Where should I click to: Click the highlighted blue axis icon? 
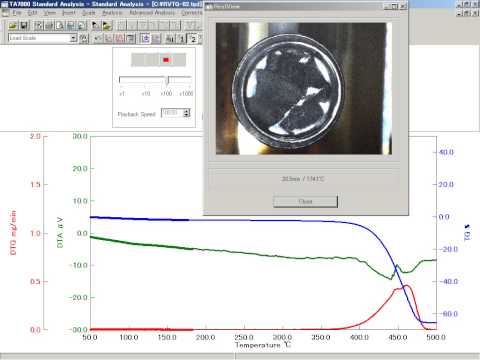[x=146, y=38]
